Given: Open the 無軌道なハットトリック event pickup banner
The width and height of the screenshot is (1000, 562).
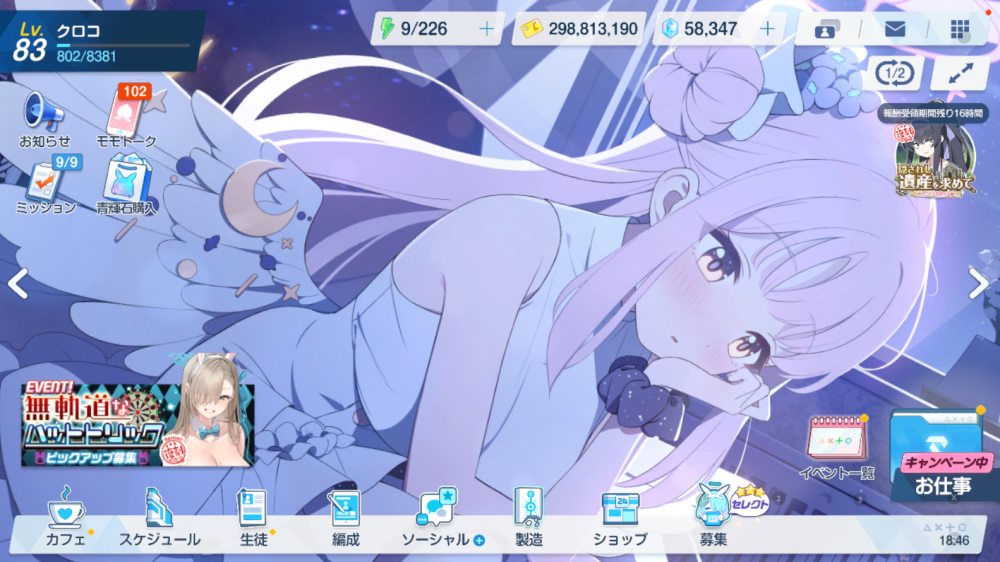Looking at the screenshot, I should (x=137, y=425).
